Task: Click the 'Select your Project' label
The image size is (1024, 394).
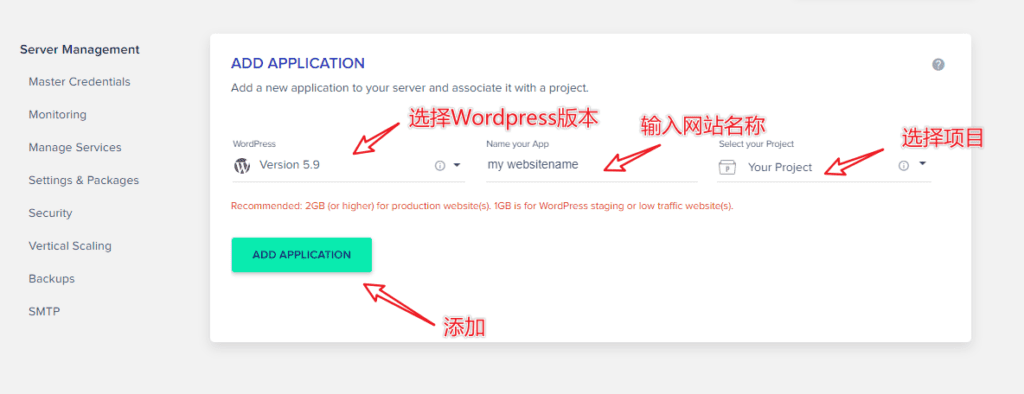Action: point(756,144)
